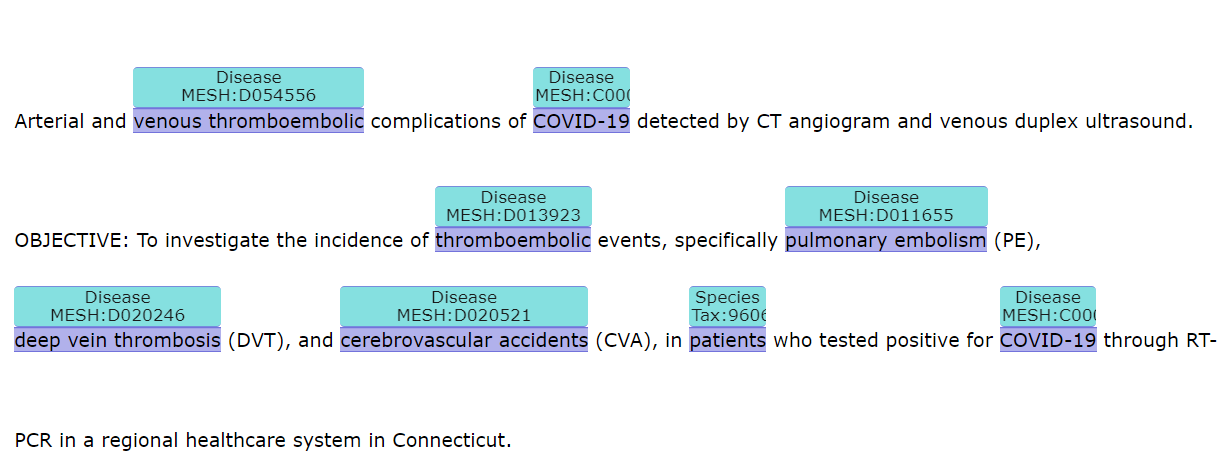Image resolution: width=1221 pixels, height=470 pixels.
Task: Select the highlighted "pulmonary embolism" entity
Action: click(x=886, y=241)
